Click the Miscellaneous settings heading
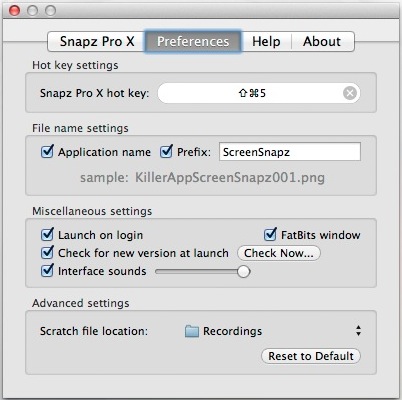Screen dimensions: 402x400 [x=92, y=211]
